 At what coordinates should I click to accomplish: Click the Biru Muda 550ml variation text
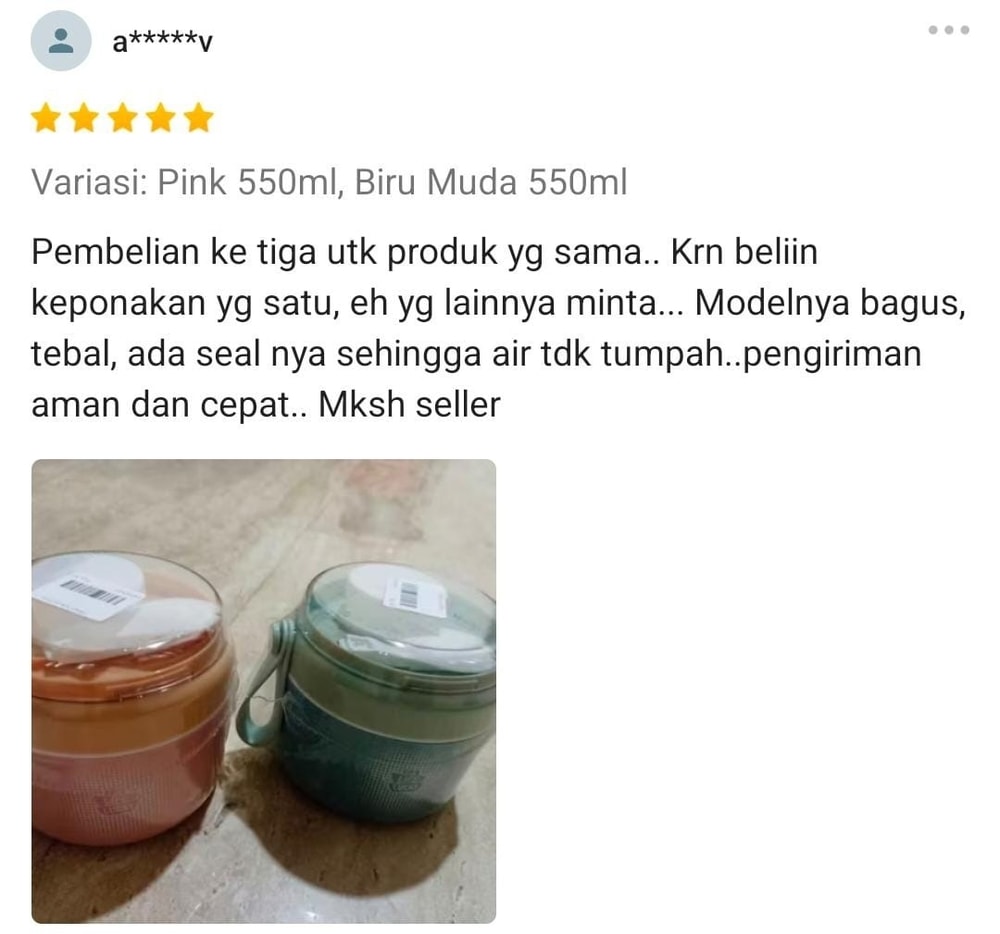pos(491,182)
